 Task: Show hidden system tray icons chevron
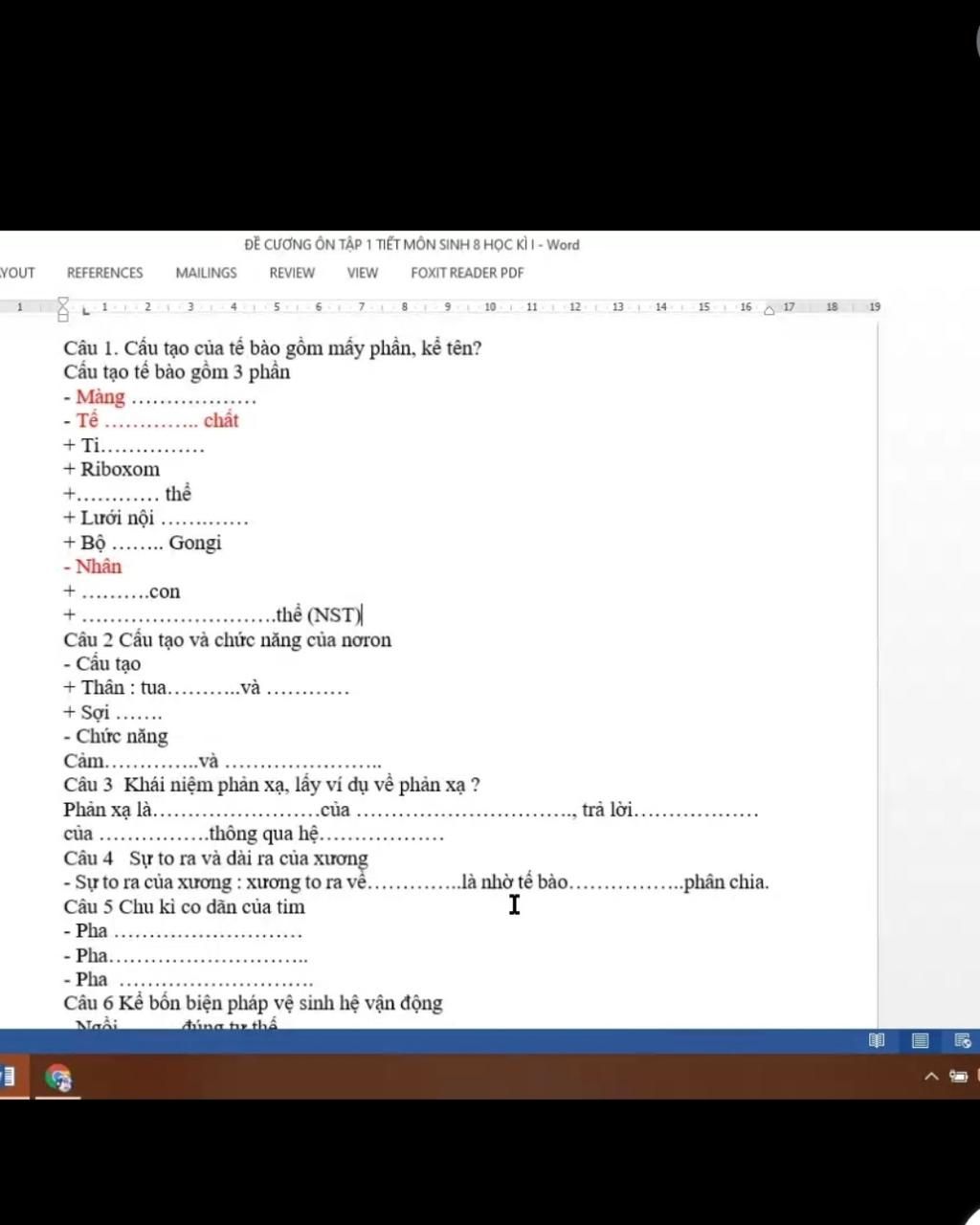coord(931,1077)
